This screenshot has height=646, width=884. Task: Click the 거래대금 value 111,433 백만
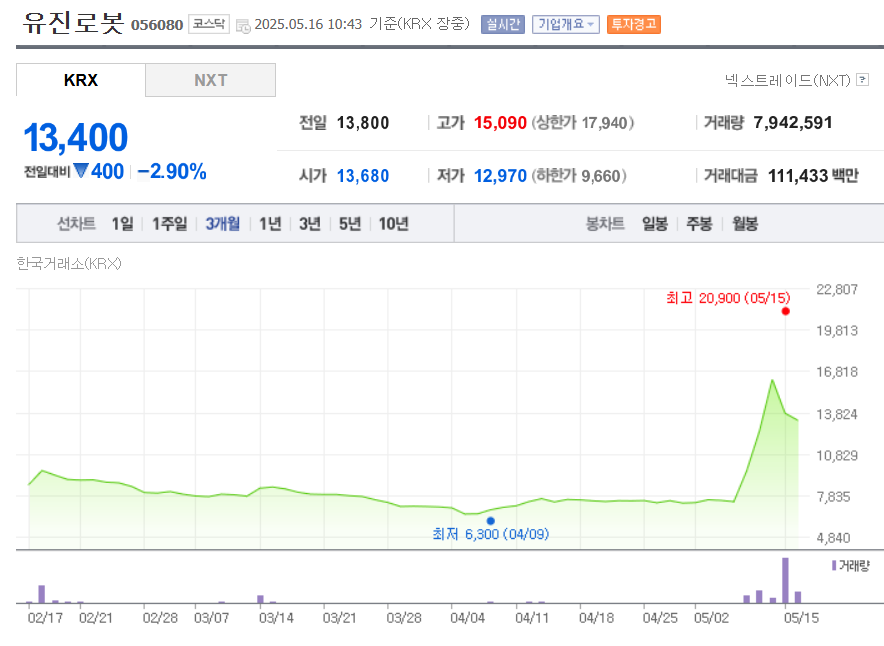[813, 176]
